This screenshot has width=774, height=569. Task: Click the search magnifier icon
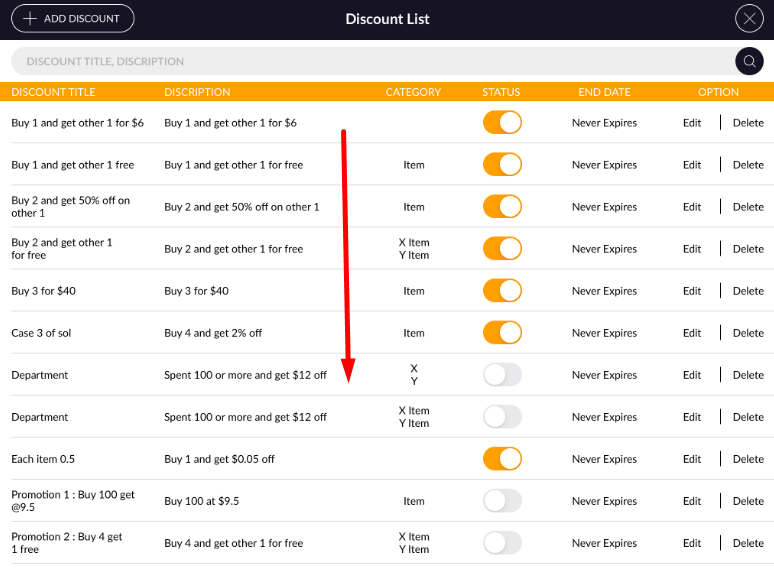(x=749, y=61)
